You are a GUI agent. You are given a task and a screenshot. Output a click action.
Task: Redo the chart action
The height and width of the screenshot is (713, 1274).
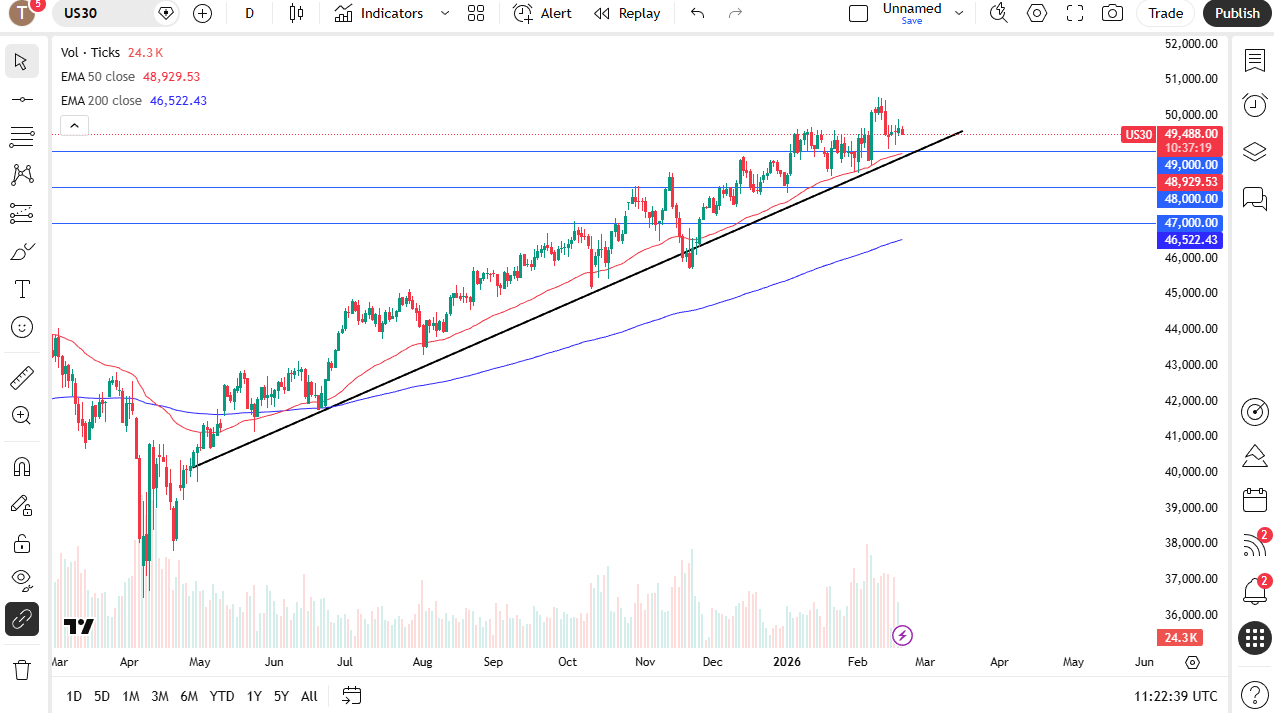[x=736, y=13]
